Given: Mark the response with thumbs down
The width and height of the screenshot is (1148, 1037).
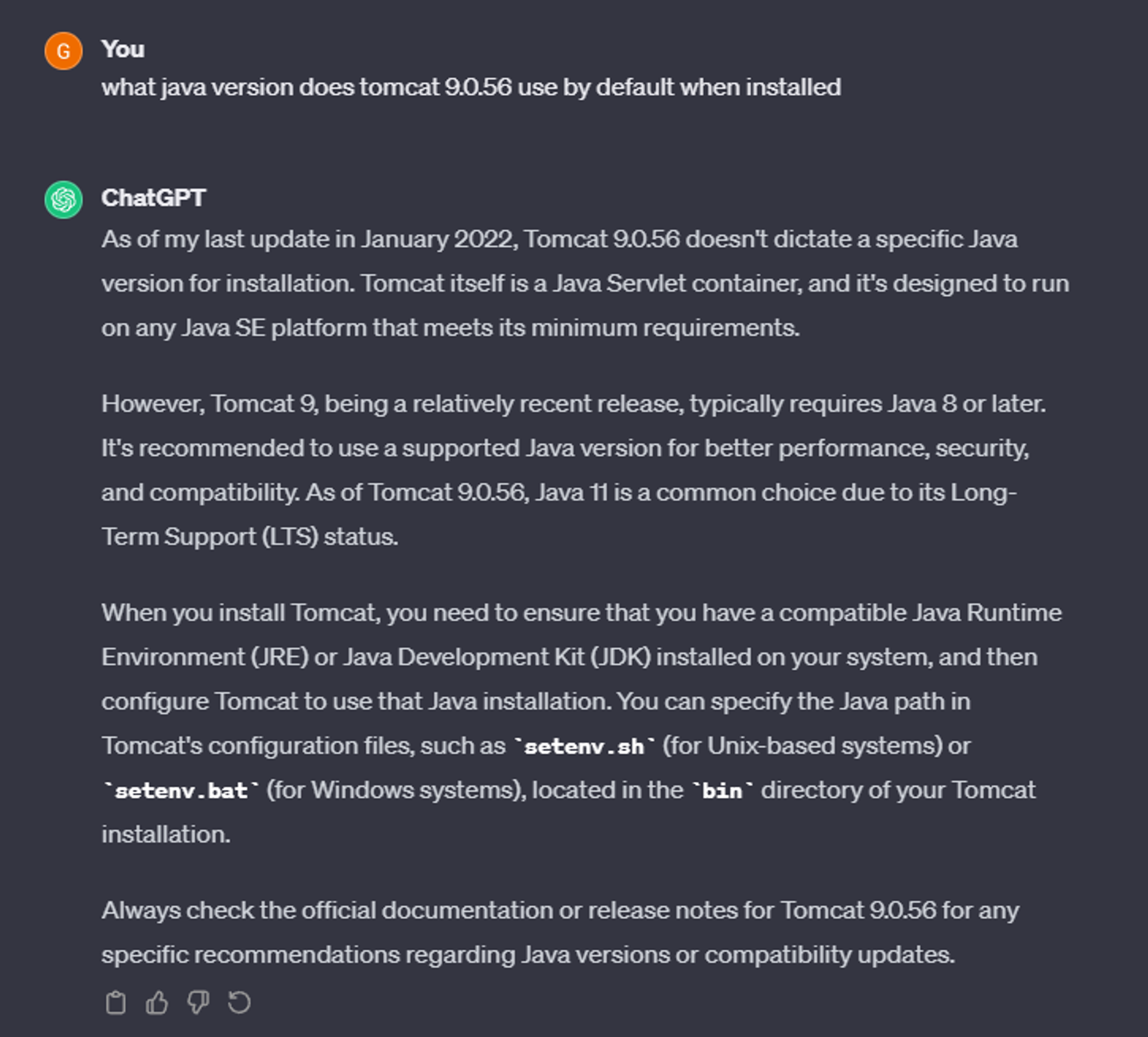Looking at the screenshot, I should point(198,1003).
